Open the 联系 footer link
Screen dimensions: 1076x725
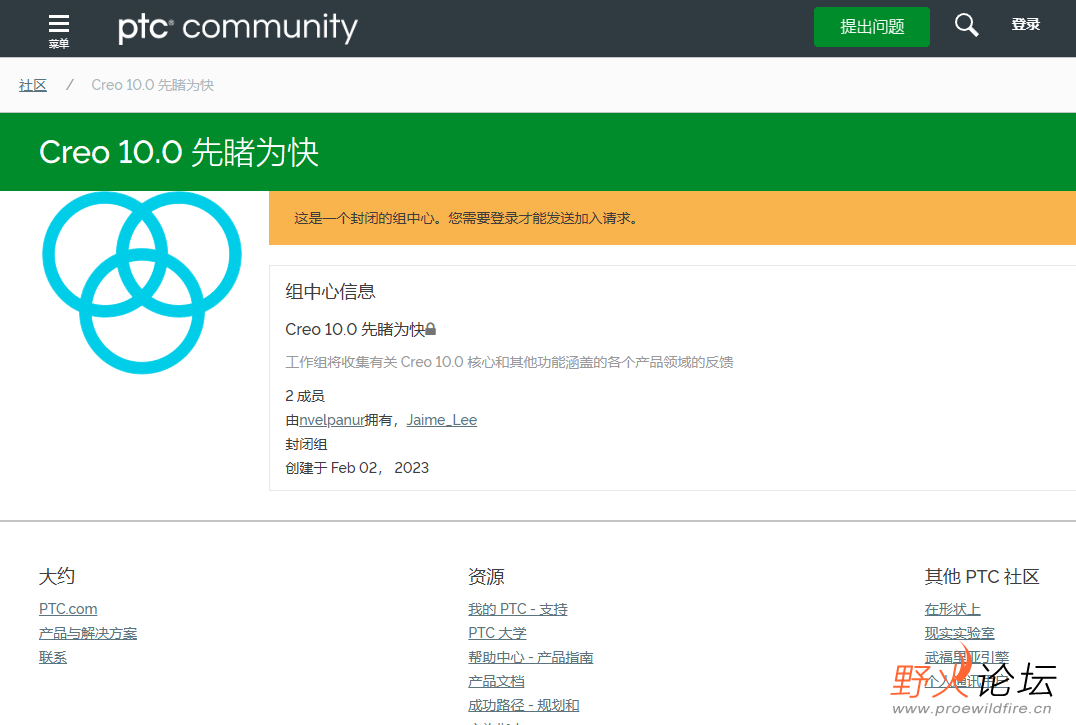point(53,657)
